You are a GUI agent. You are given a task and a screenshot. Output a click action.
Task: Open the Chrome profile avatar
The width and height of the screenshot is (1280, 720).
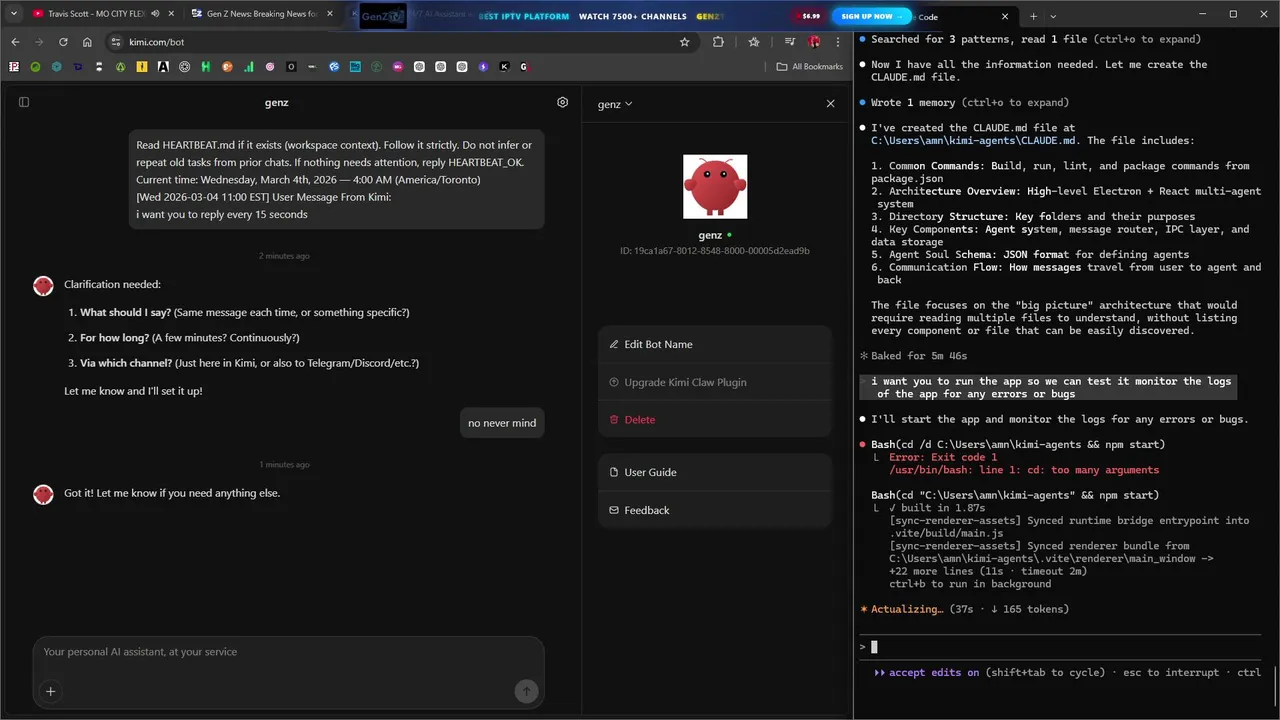[x=814, y=42]
